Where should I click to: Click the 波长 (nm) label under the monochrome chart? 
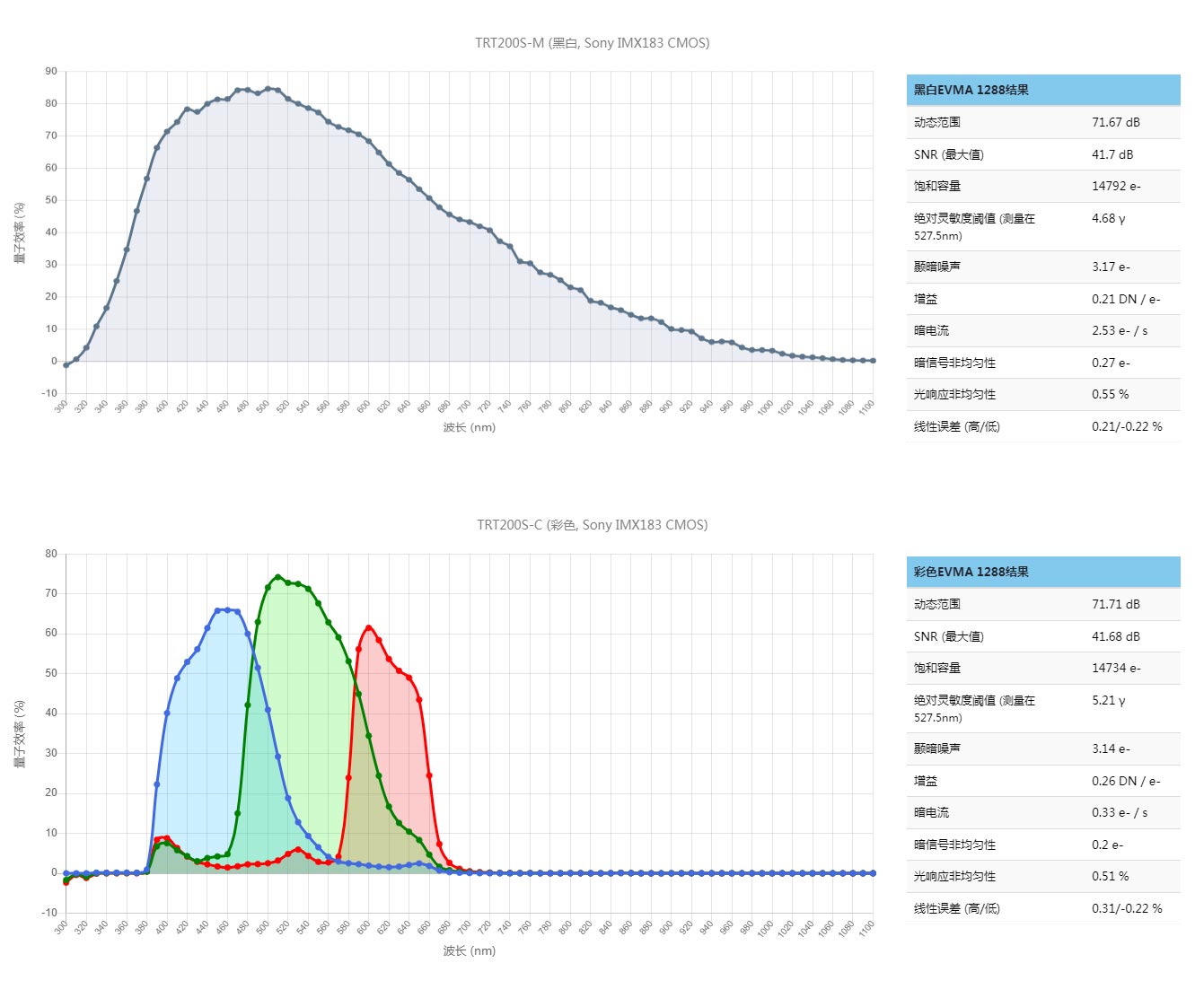click(469, 427)
